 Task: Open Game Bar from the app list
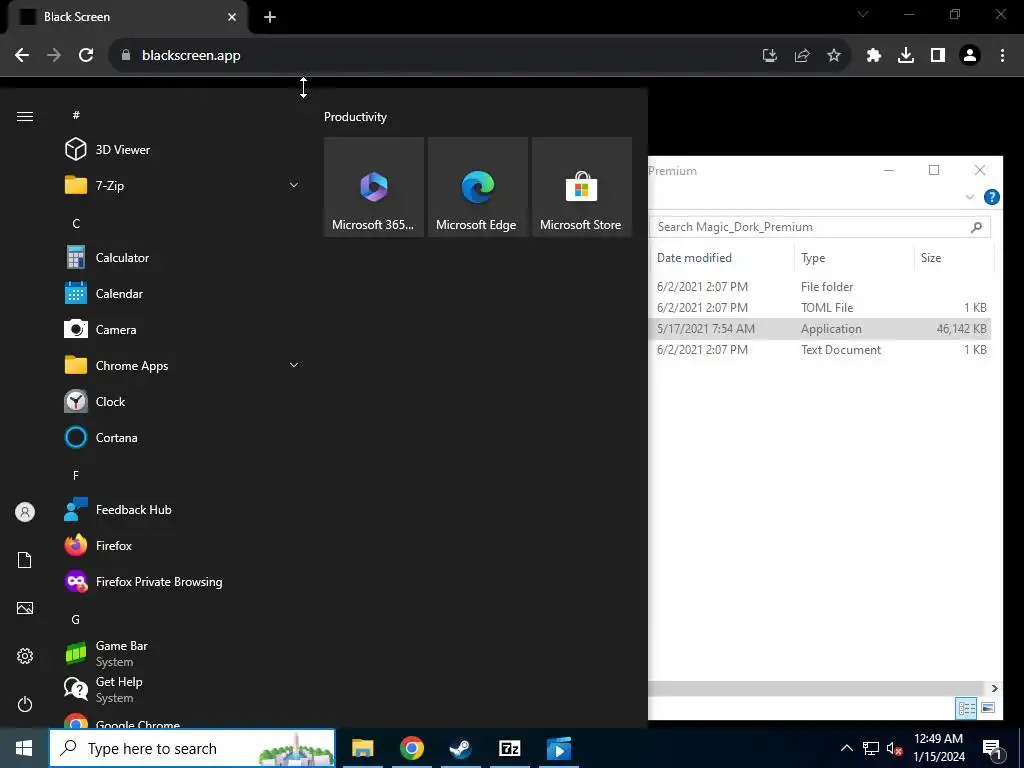(183, 653)
